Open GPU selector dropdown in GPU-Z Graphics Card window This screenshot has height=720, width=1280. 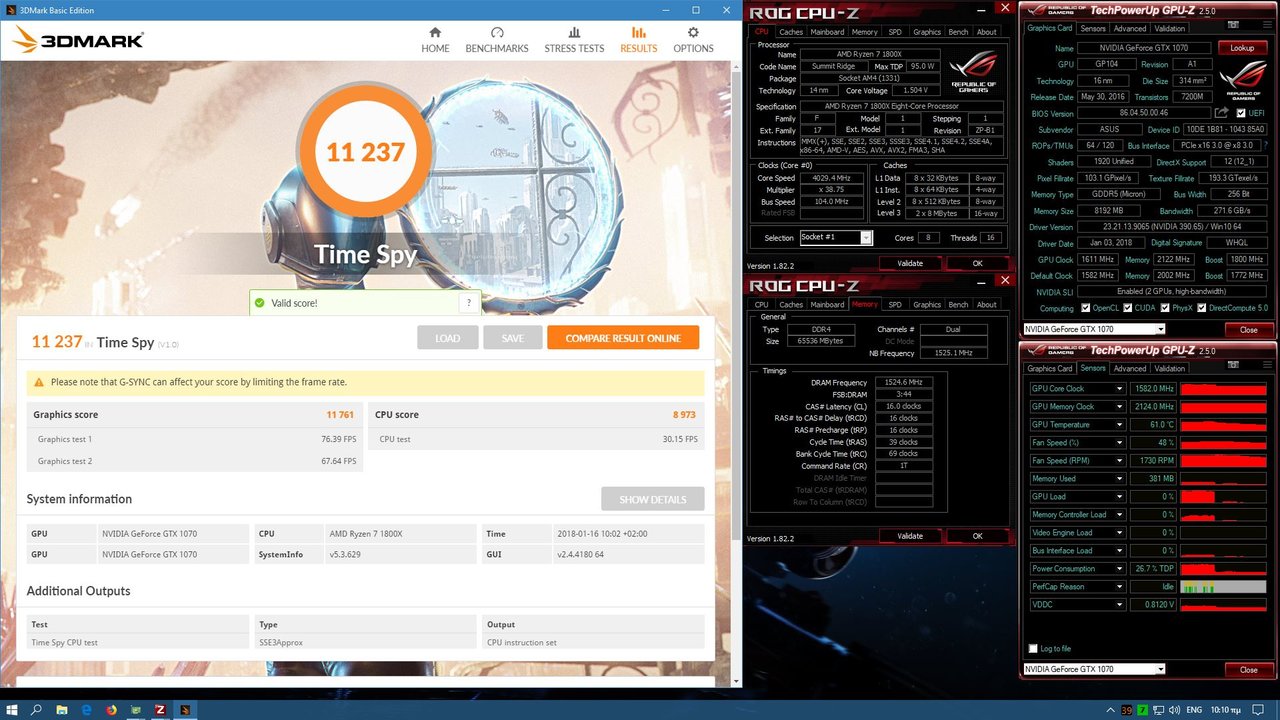[x=1094, y=329]
